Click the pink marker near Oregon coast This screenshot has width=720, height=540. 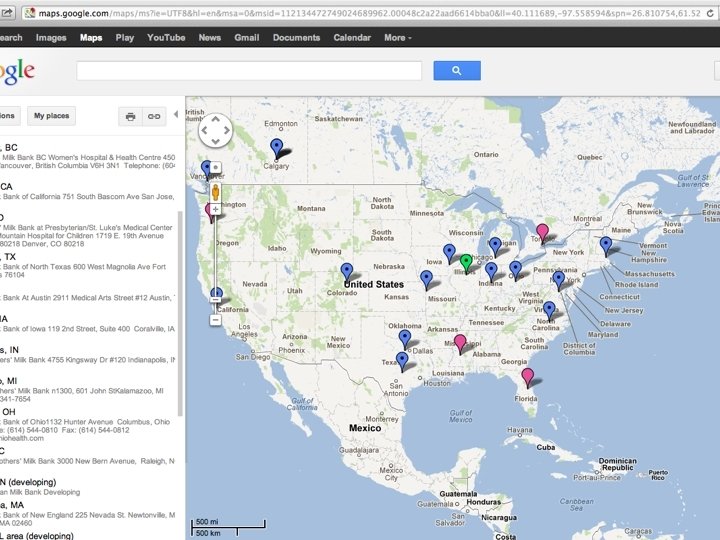tap(208, 213)
